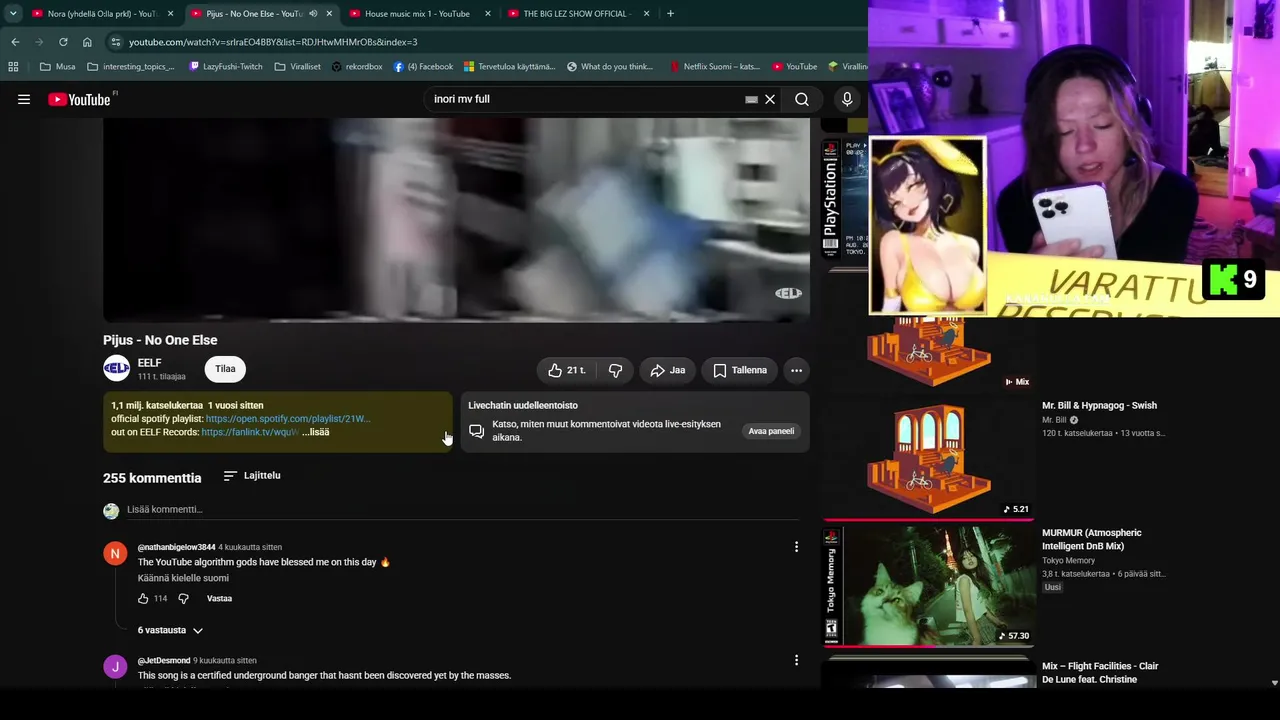Open the Netflix Suomi bookmark

(x=714, y=67)
